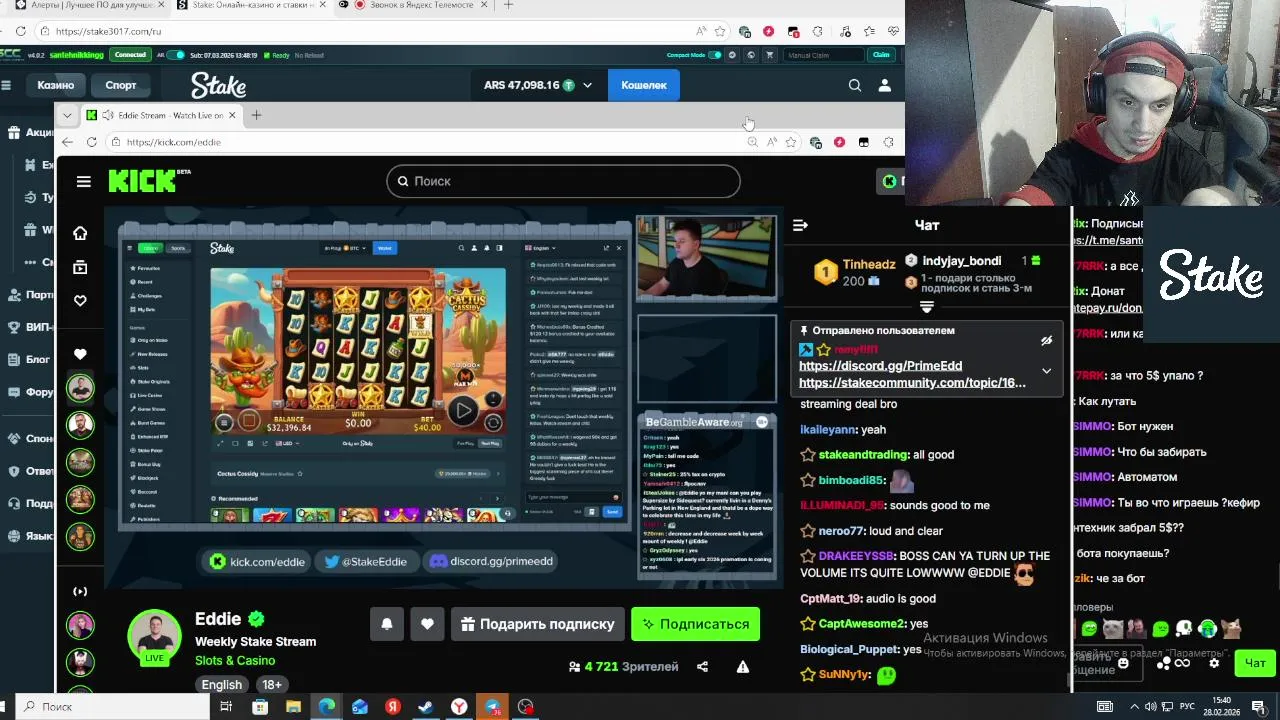1280x720 pixels.
Task: Switch to the Спорт tab
Action: [121, 85]
